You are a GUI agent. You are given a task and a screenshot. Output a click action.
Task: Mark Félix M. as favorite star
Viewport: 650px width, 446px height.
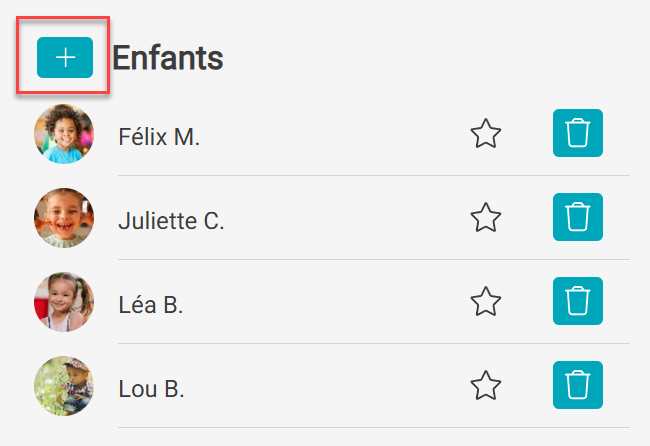(486, 133)
